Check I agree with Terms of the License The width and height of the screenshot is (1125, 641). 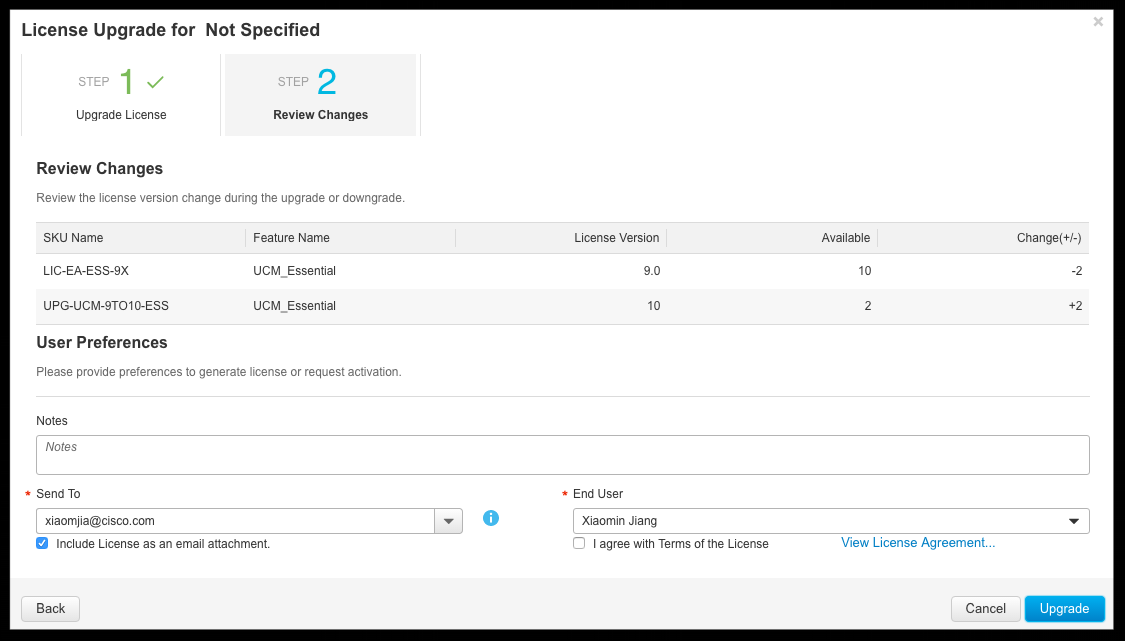tap(579, 543)
